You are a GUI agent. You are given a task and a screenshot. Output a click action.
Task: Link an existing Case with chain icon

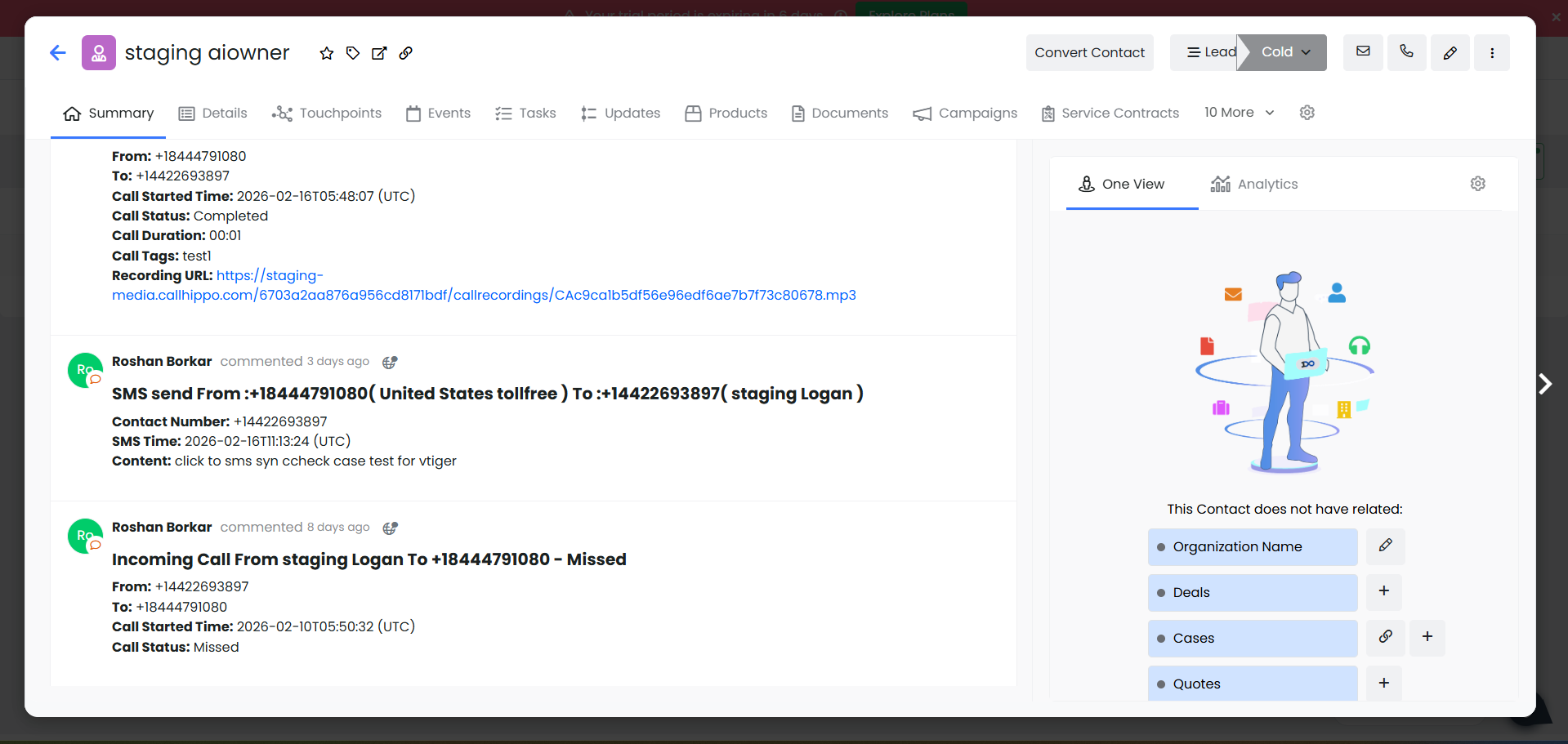pyautogui.click(x=1386, y=637)
